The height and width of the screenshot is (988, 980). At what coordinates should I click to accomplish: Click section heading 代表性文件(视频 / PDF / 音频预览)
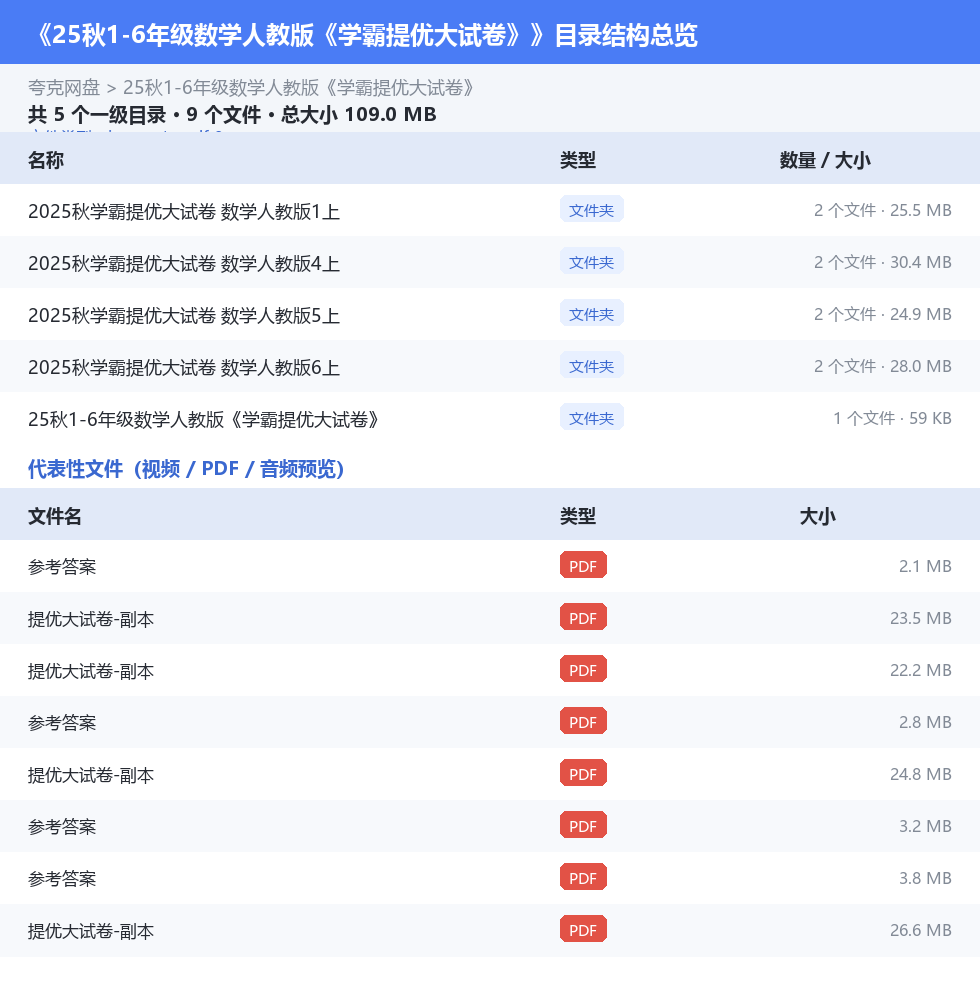click(x=185, y=469)
